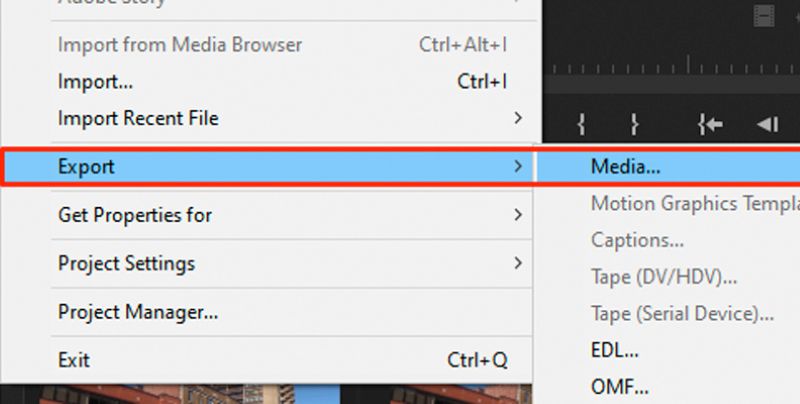Expand the Export submenu arrow
The image size is (800, 404).
tap(517, 167)
